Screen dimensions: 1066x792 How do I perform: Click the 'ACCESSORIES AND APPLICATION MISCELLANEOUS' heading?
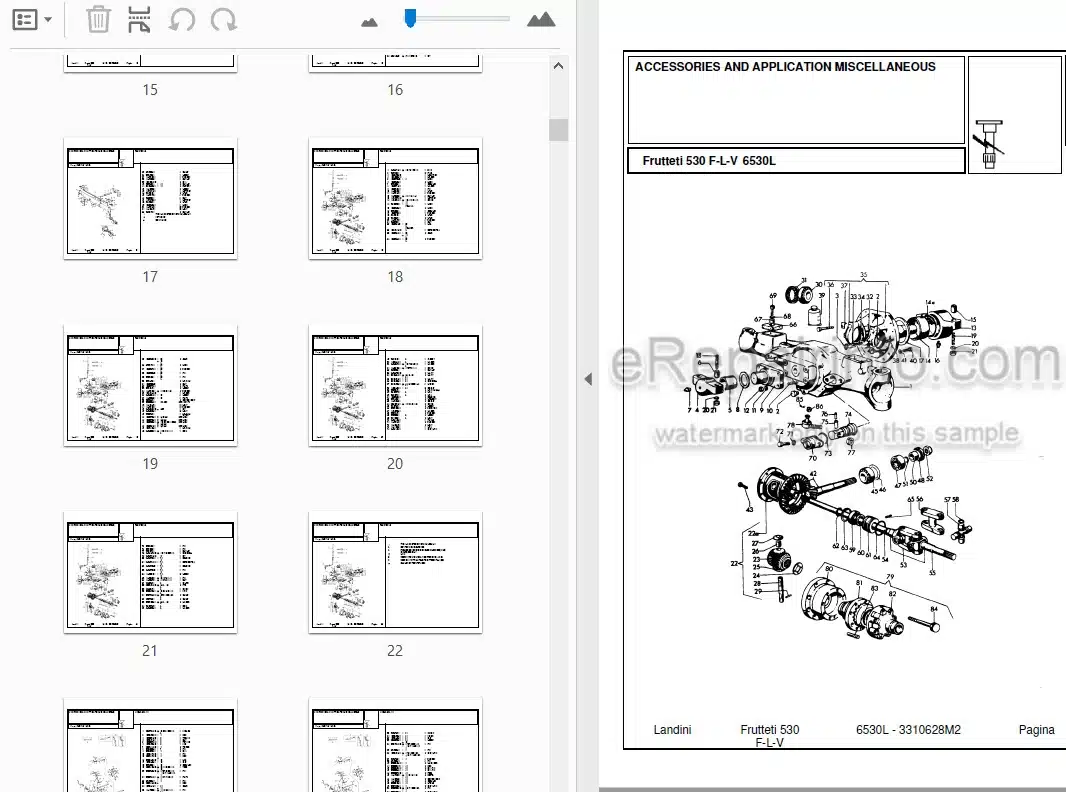(785, 67)
